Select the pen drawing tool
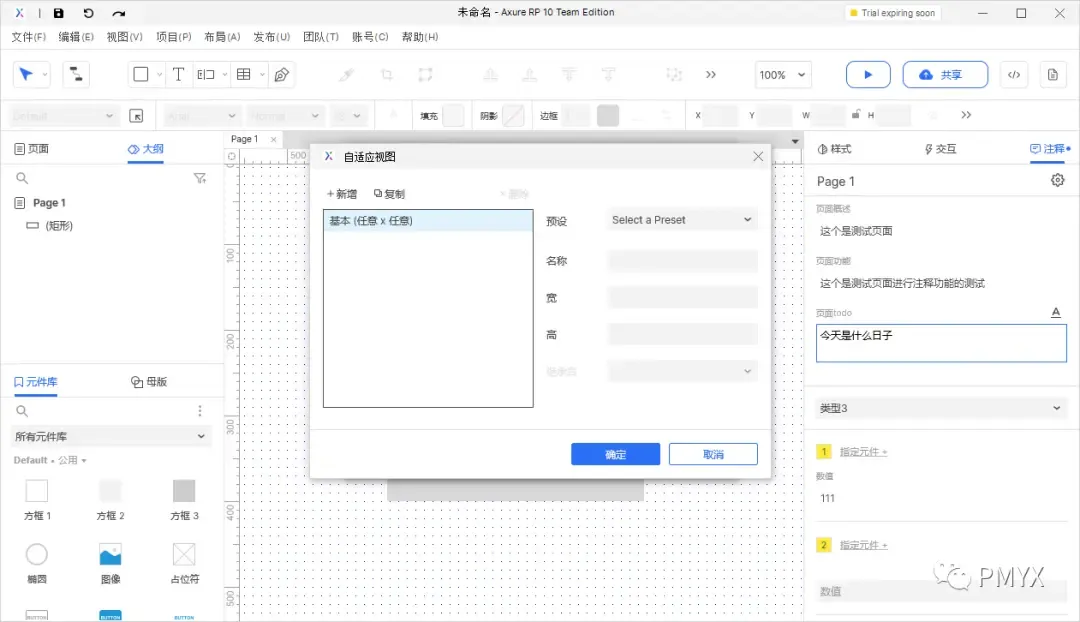This screenshot has width=1080, height=622. [281, 74]
